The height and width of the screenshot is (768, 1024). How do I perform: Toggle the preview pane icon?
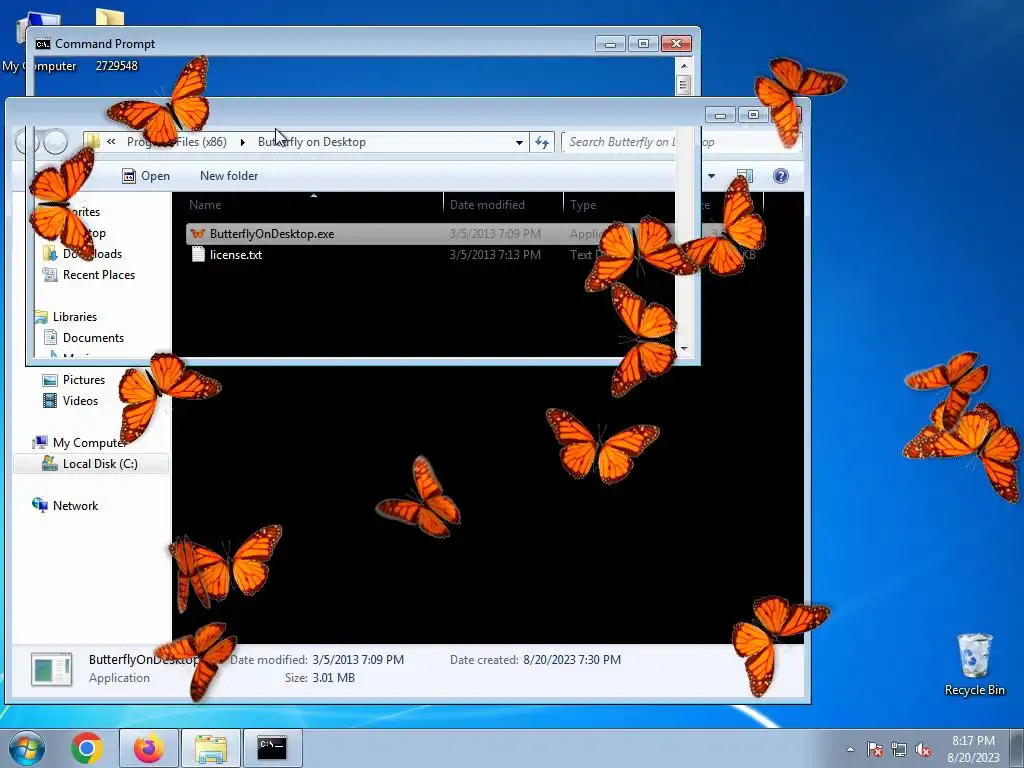click(744, 176)
